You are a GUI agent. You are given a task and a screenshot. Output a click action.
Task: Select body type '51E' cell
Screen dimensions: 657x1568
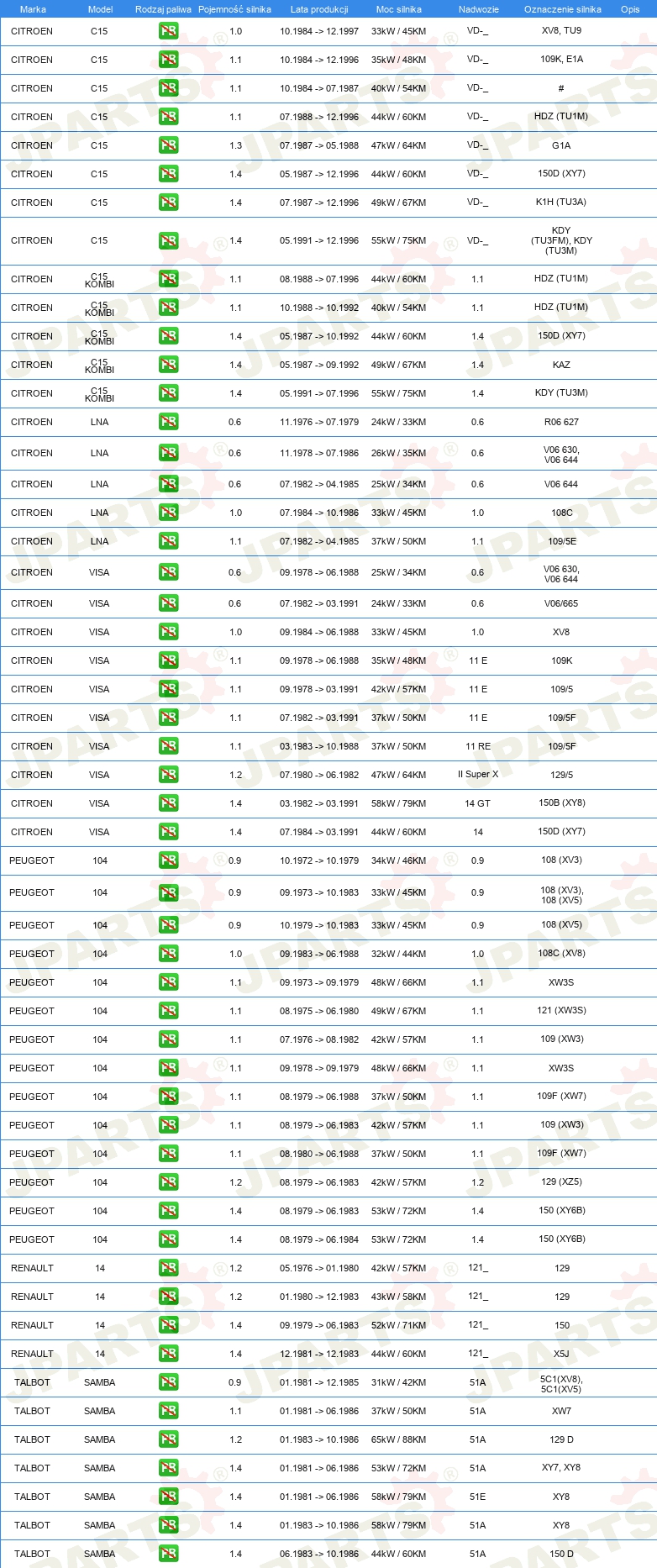pyautogui.click(x=477, y=1497)
